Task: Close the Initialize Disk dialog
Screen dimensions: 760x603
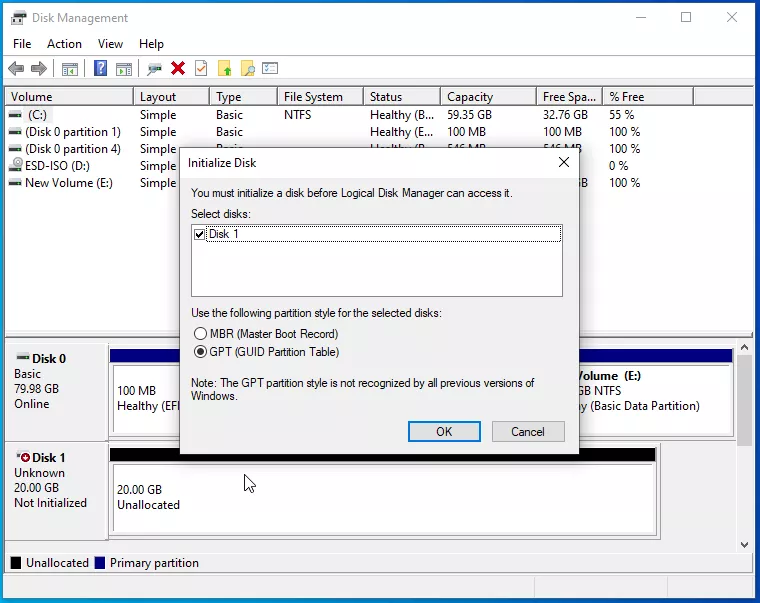Action: tap(564, 162)
